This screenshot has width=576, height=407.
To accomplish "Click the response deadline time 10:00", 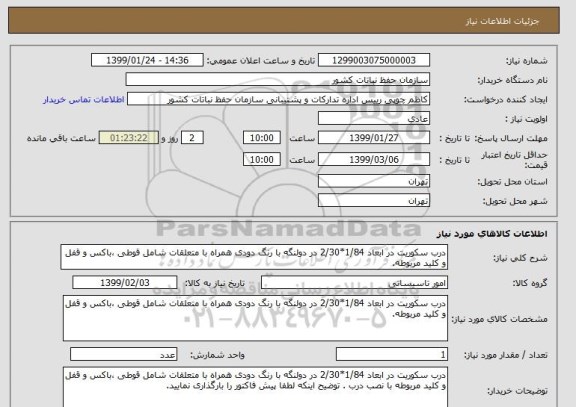I will pyautogui.click(x=262, y=138).
